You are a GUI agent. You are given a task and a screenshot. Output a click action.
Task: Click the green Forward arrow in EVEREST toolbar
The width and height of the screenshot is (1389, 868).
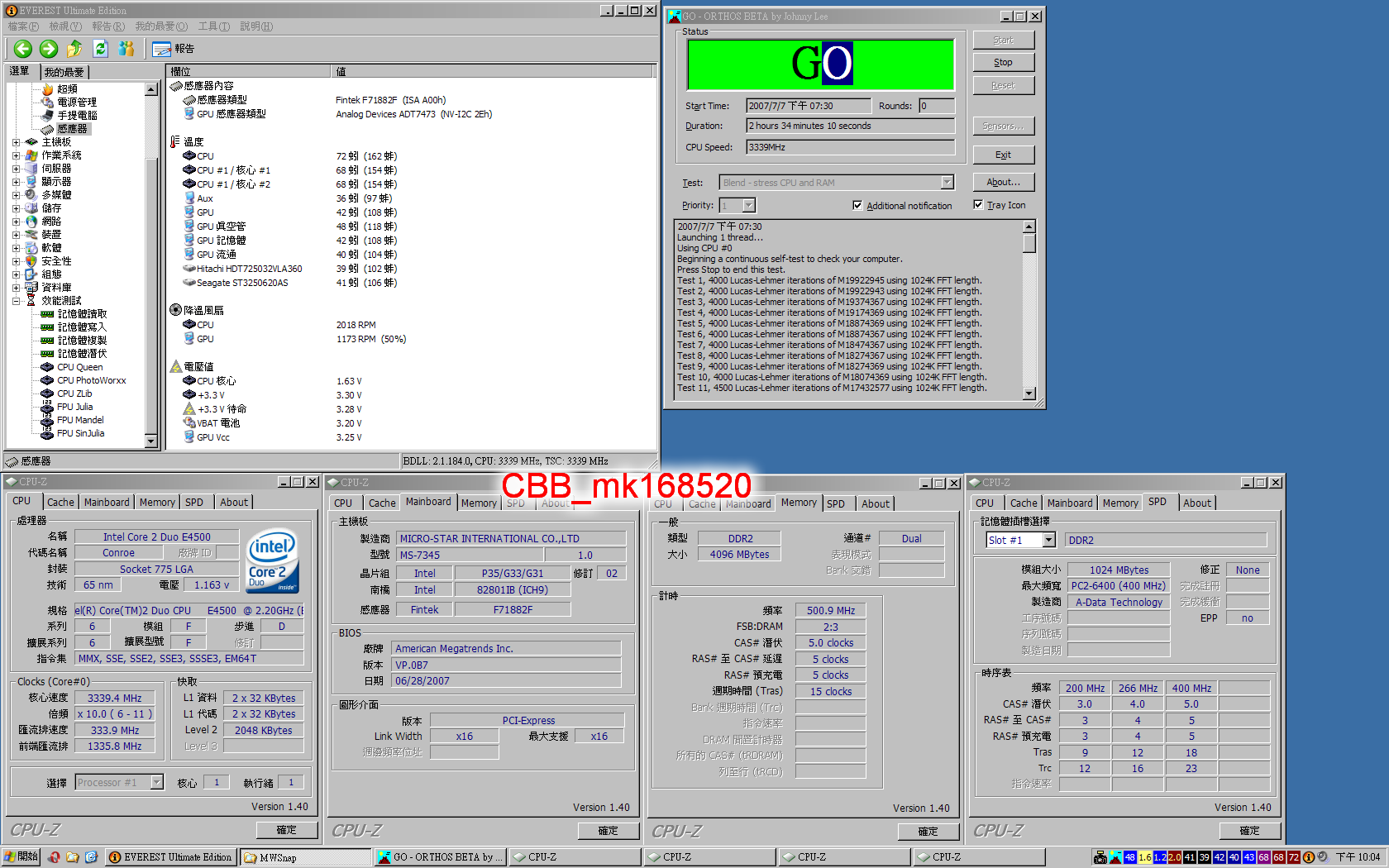tap(49, 49)
